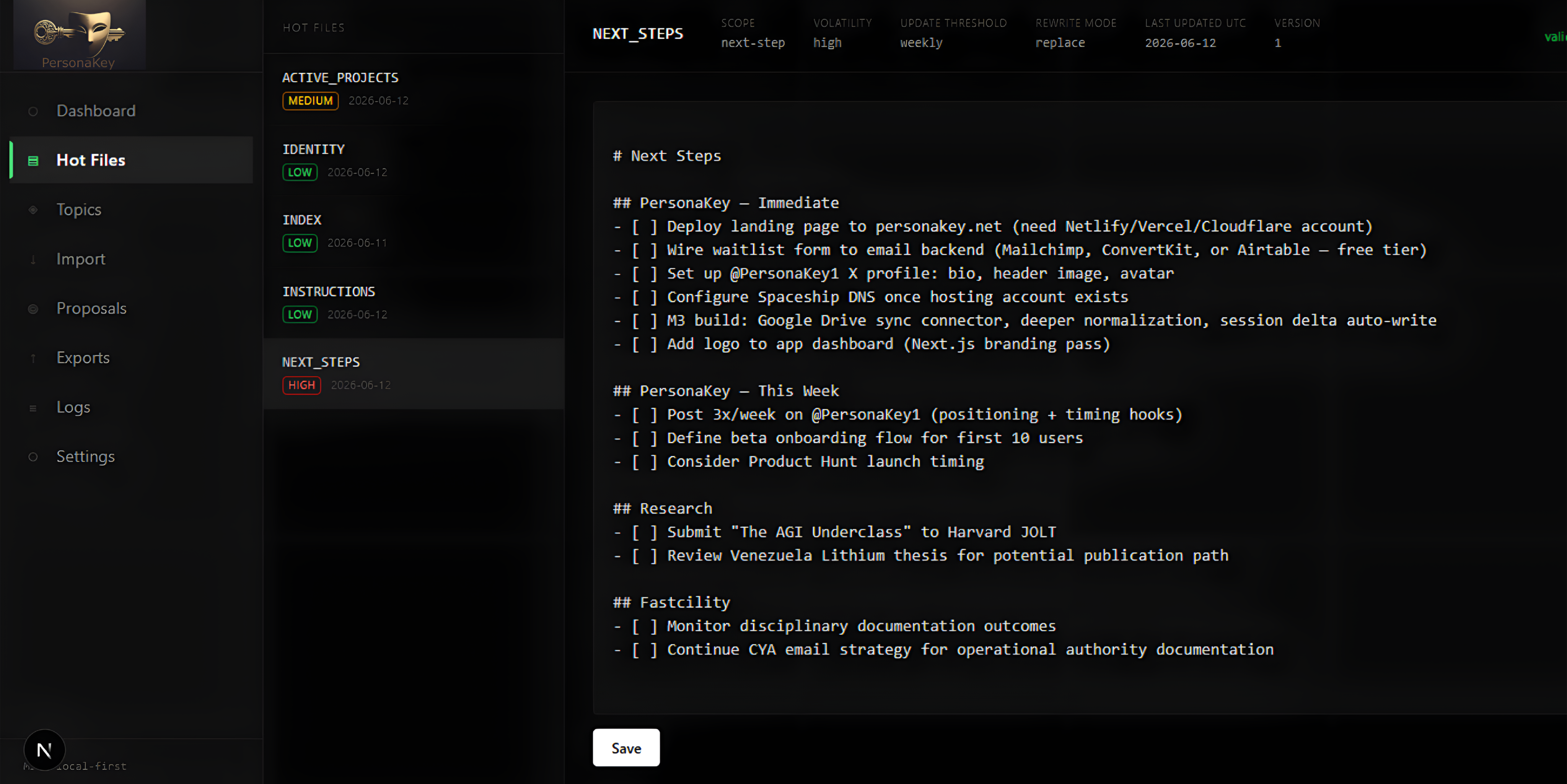The width and height of the screenshot is (1567, 784).
Task: Click the Dashboard circle icon
Action: click(33, 111)
